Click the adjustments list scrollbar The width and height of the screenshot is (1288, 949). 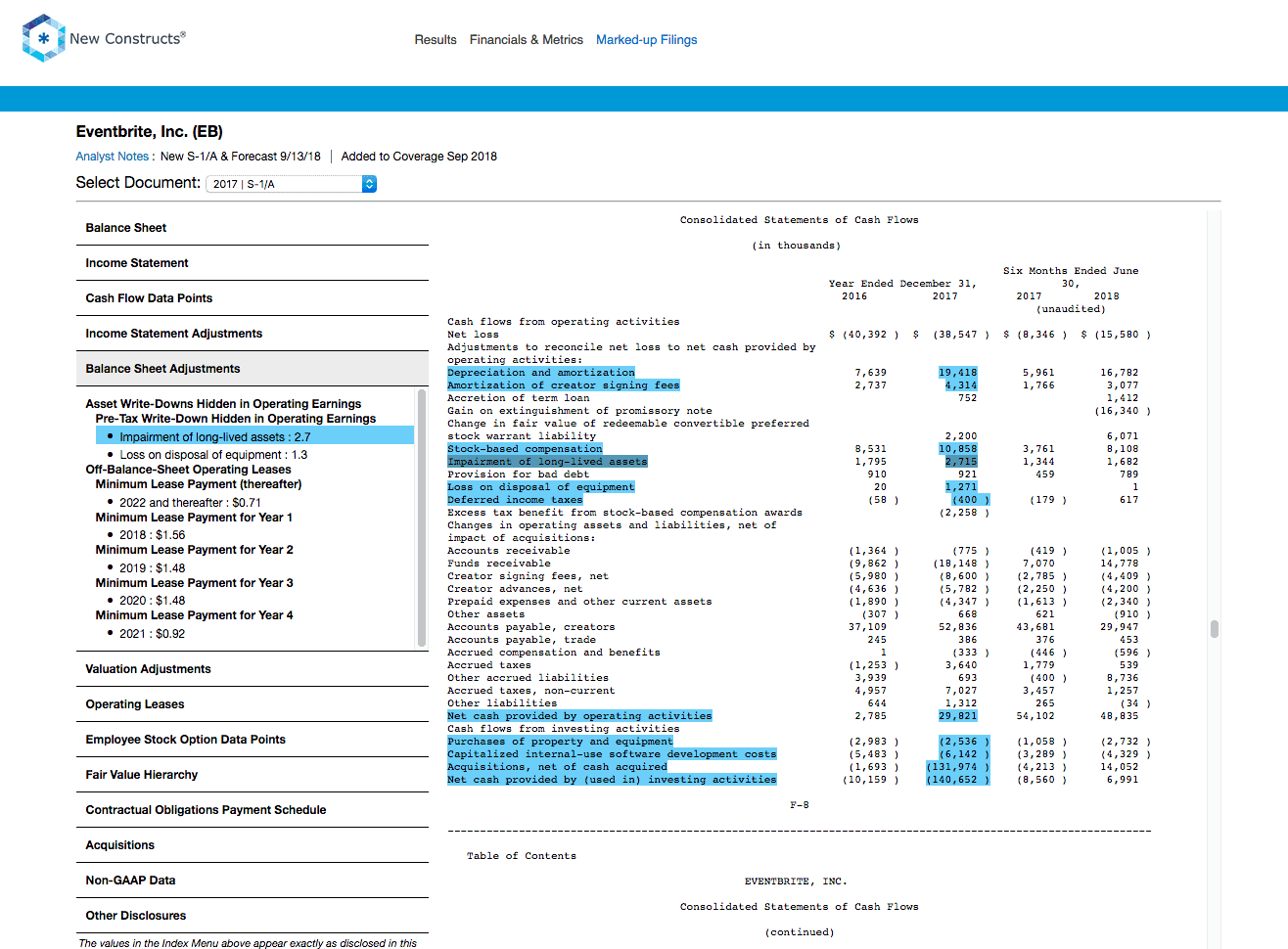click(x=422, y=518)
